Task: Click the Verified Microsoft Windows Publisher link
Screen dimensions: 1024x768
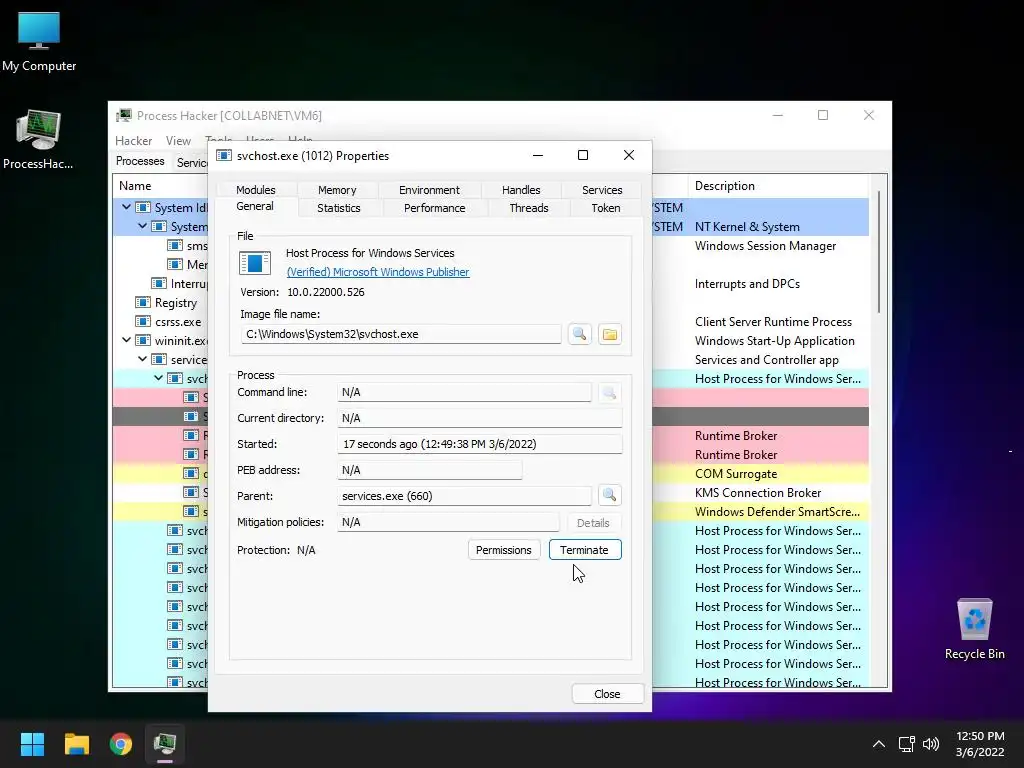Action: [x=377, y=272]
